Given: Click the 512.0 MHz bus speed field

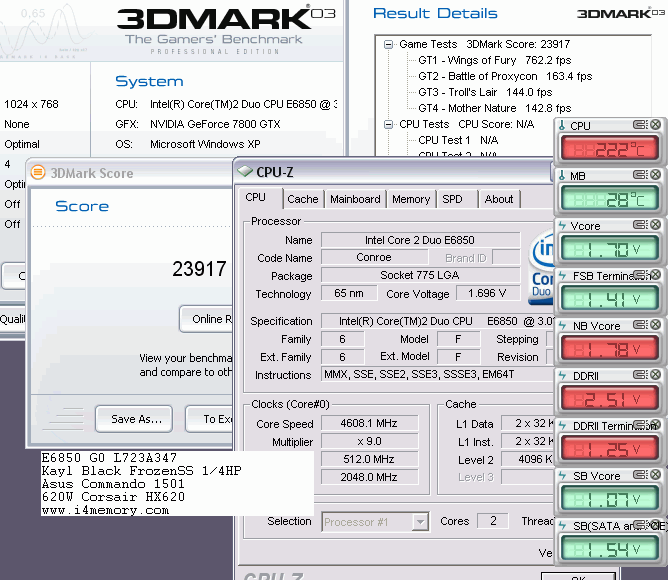Looking at the screenshot, I should click(369, 459).
